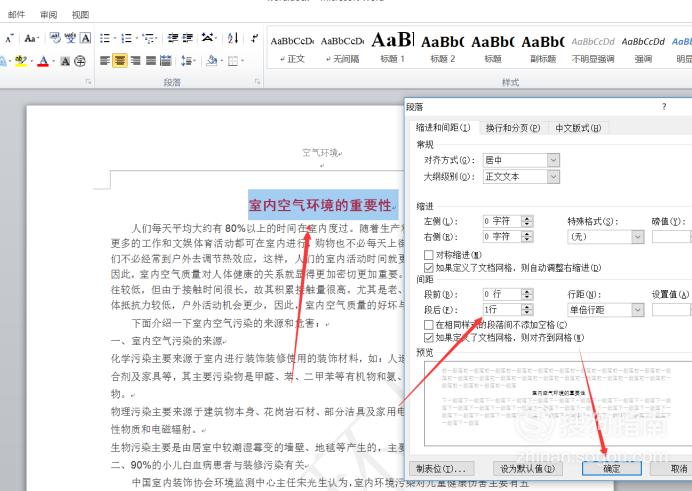
Task: Apply the 无间隔 style
Action: click(x=342, y=47)
